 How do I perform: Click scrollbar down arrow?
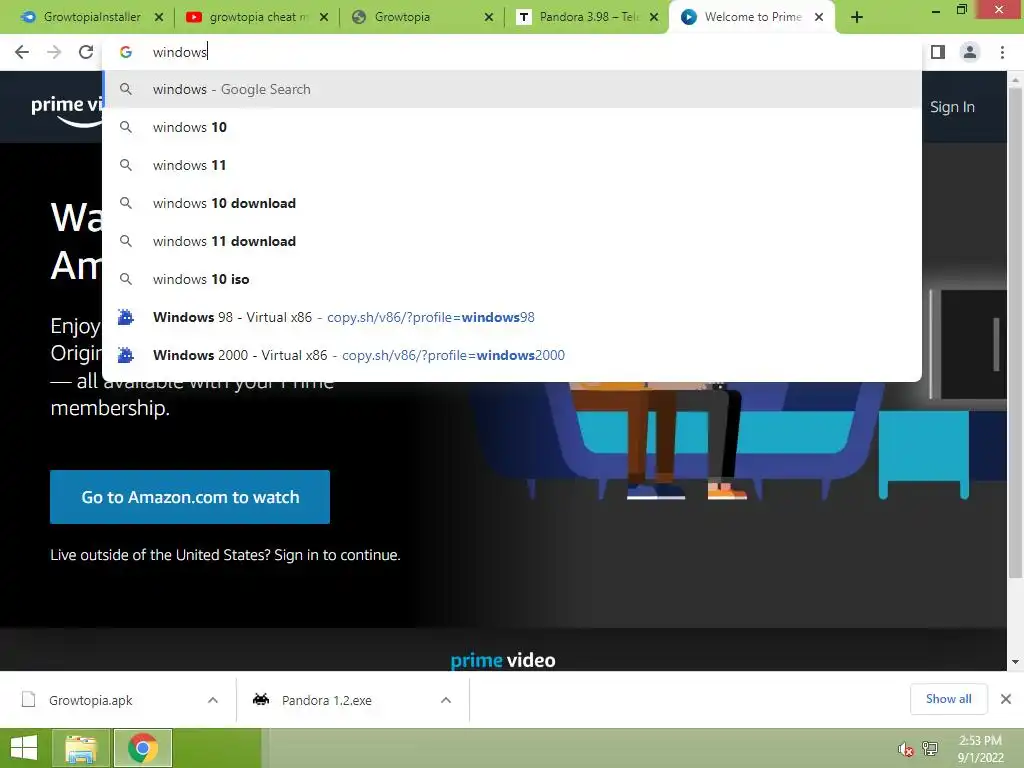point(1015,662)
